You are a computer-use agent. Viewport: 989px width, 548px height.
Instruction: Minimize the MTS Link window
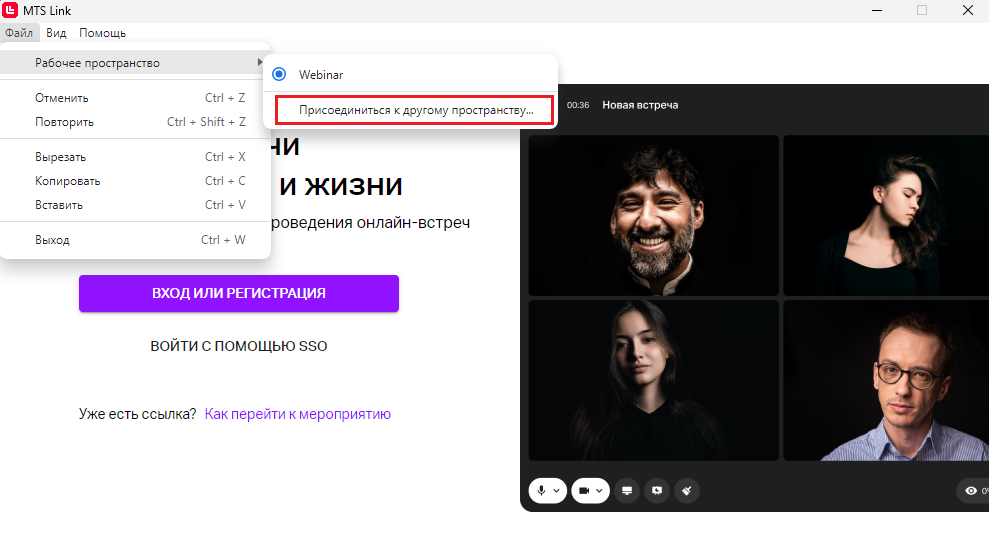click(877, 10)
